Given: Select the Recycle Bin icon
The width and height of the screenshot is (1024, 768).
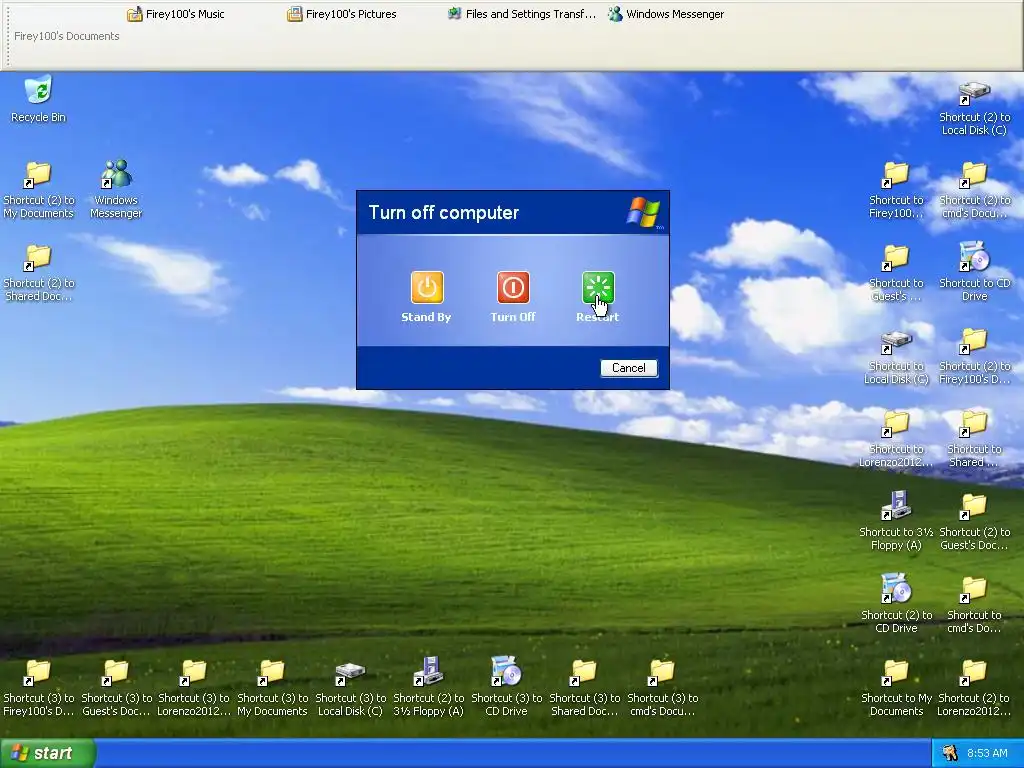Looking at the screenshot, I should coord(39,100).
